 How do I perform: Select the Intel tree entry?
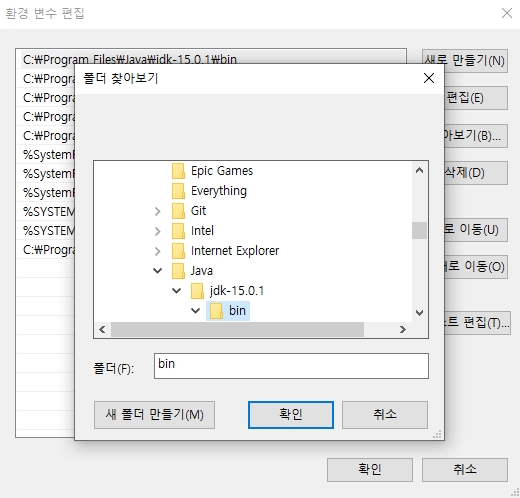pos(202,231)
